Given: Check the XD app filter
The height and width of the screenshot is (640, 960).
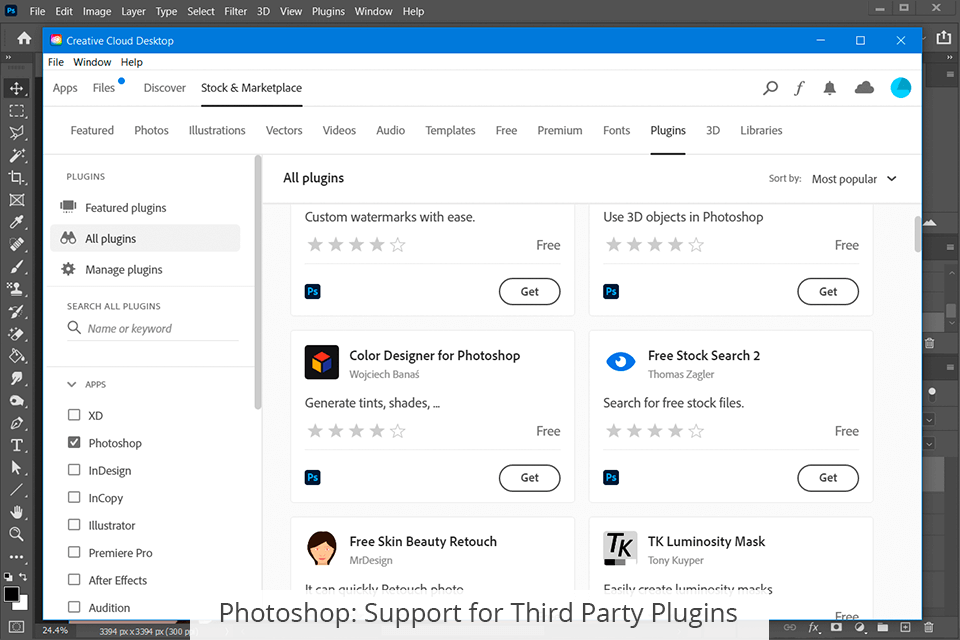Looking at the screenshot, I should [74, 415].
